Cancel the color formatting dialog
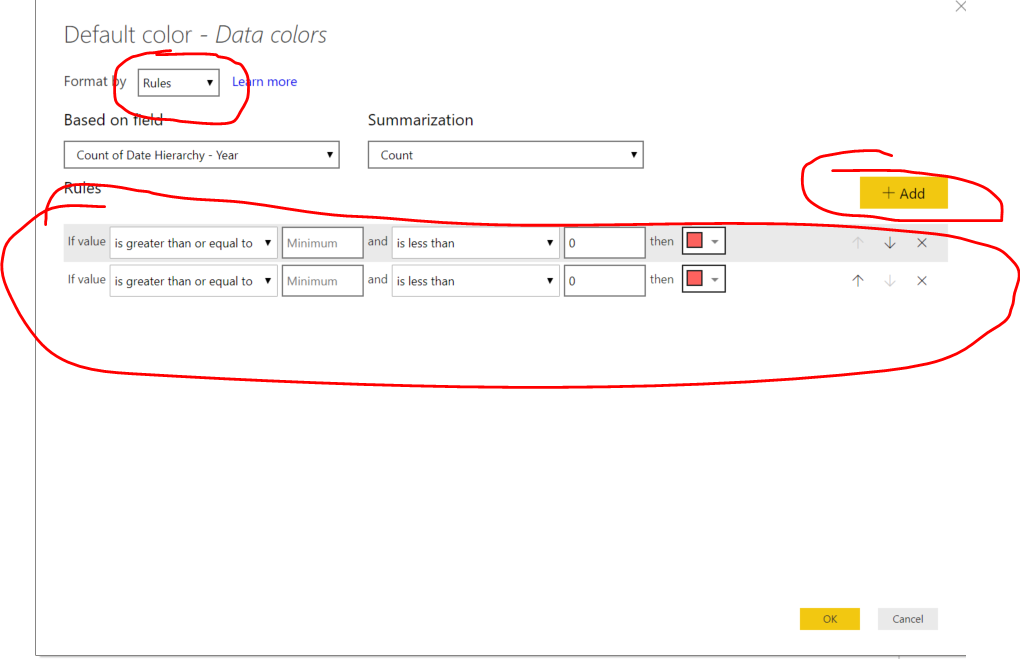The width and height of the screenshot is (1020, 659). (x=907, y=619)
